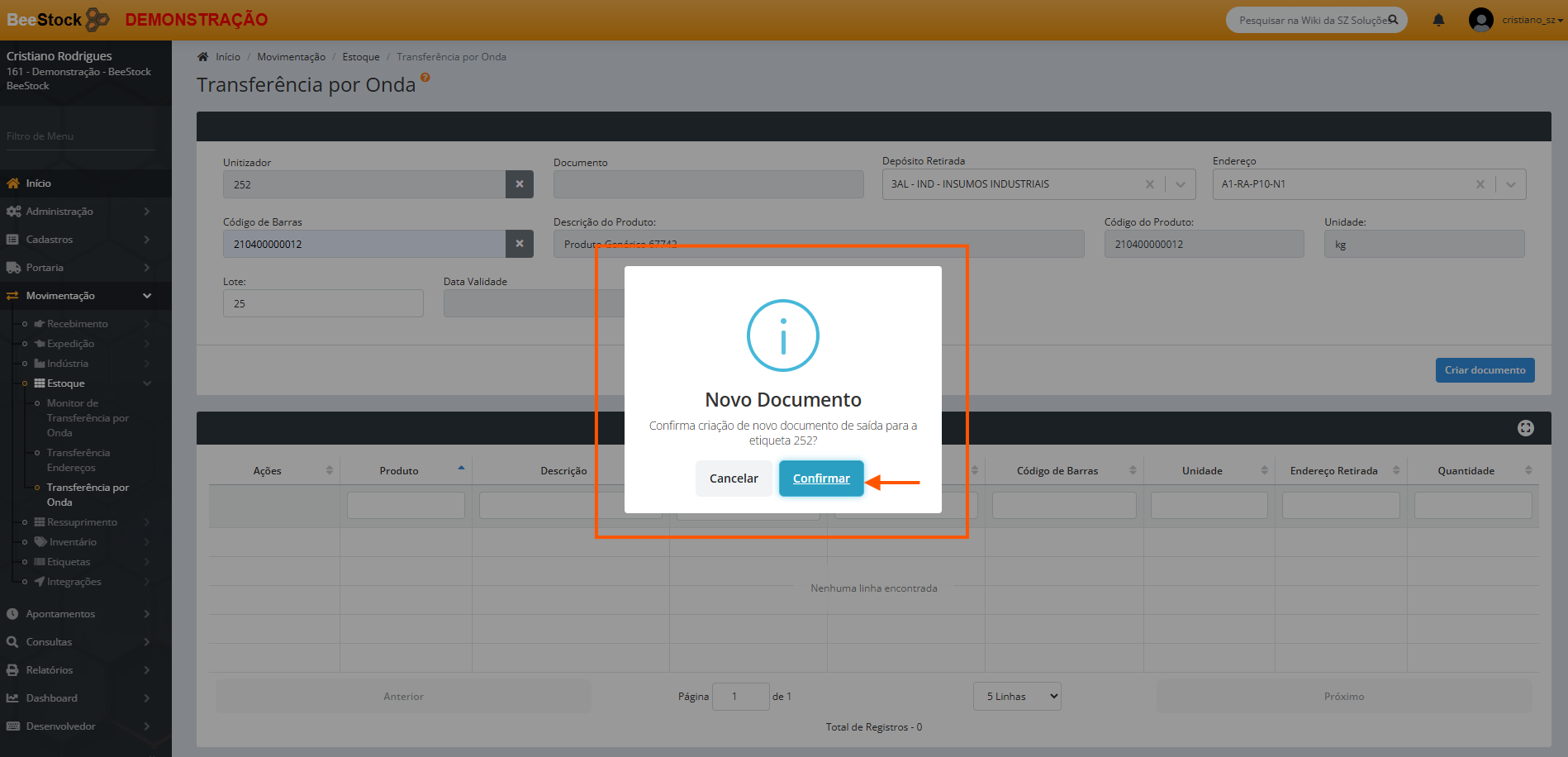
Task: Click the help icon beside the page title
Action: pyautogui.click(x=425, y=78)
